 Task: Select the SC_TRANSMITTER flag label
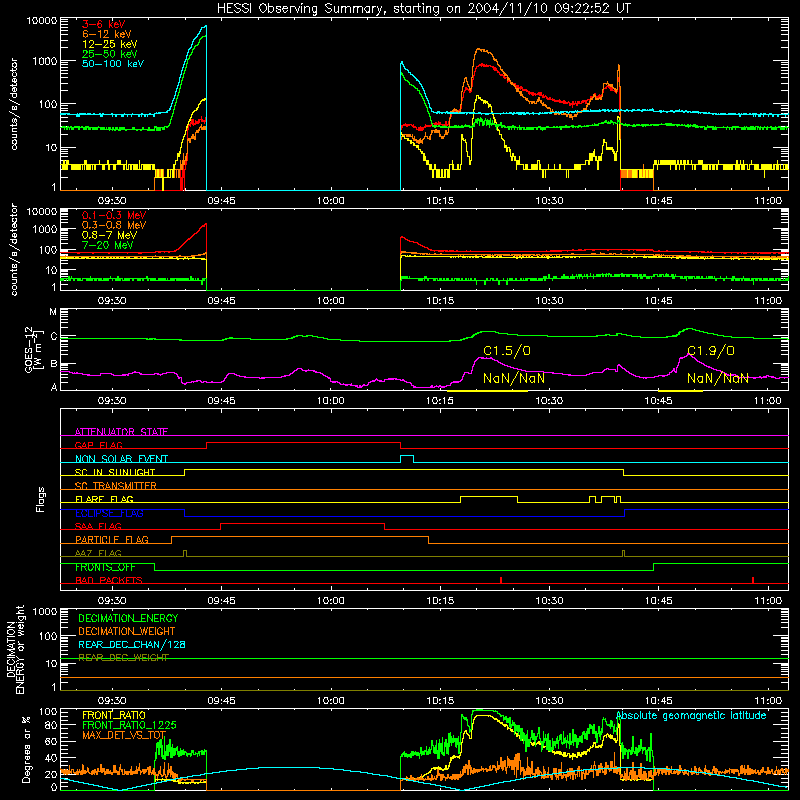point(116,486)
